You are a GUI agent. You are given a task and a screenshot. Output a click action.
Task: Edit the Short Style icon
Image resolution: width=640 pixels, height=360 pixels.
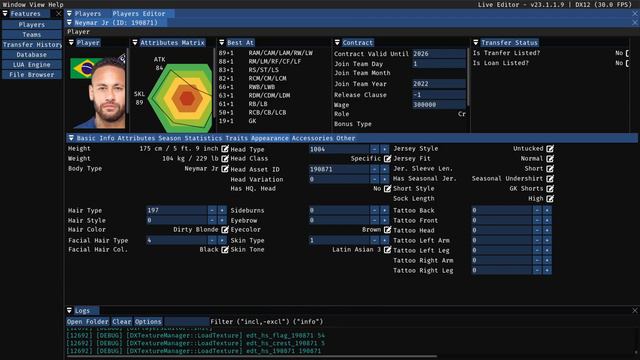(550, 189)
